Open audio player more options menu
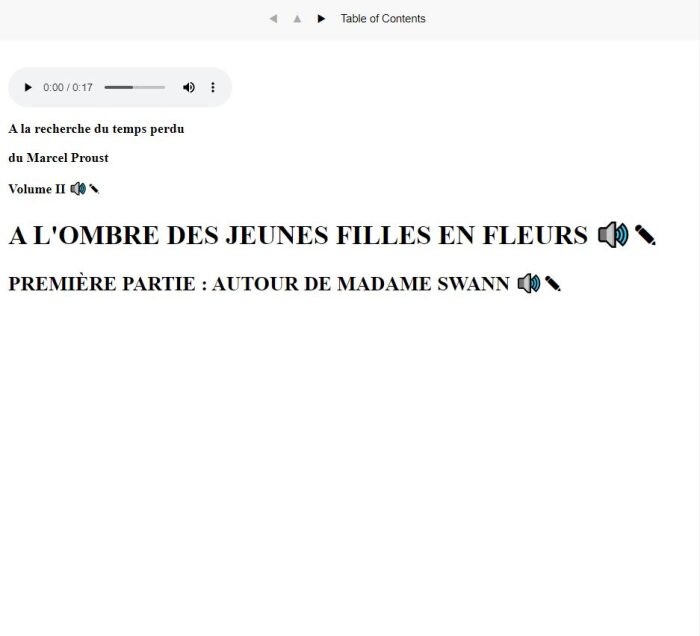700x636 pixels. pyautogui.click(x=213, y=87)
